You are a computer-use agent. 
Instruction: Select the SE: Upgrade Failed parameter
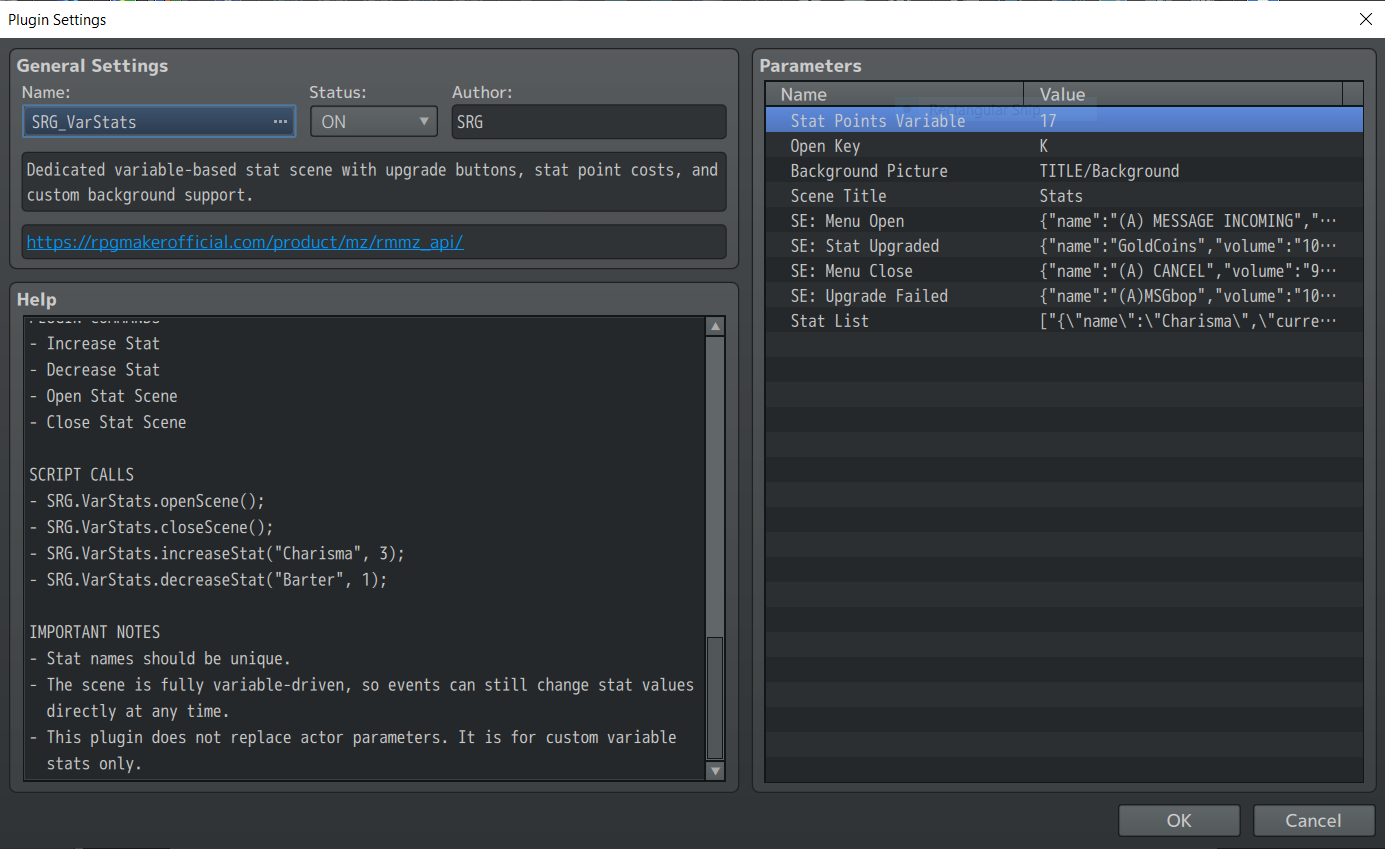pyautogui.click(x=1064, y=296)
